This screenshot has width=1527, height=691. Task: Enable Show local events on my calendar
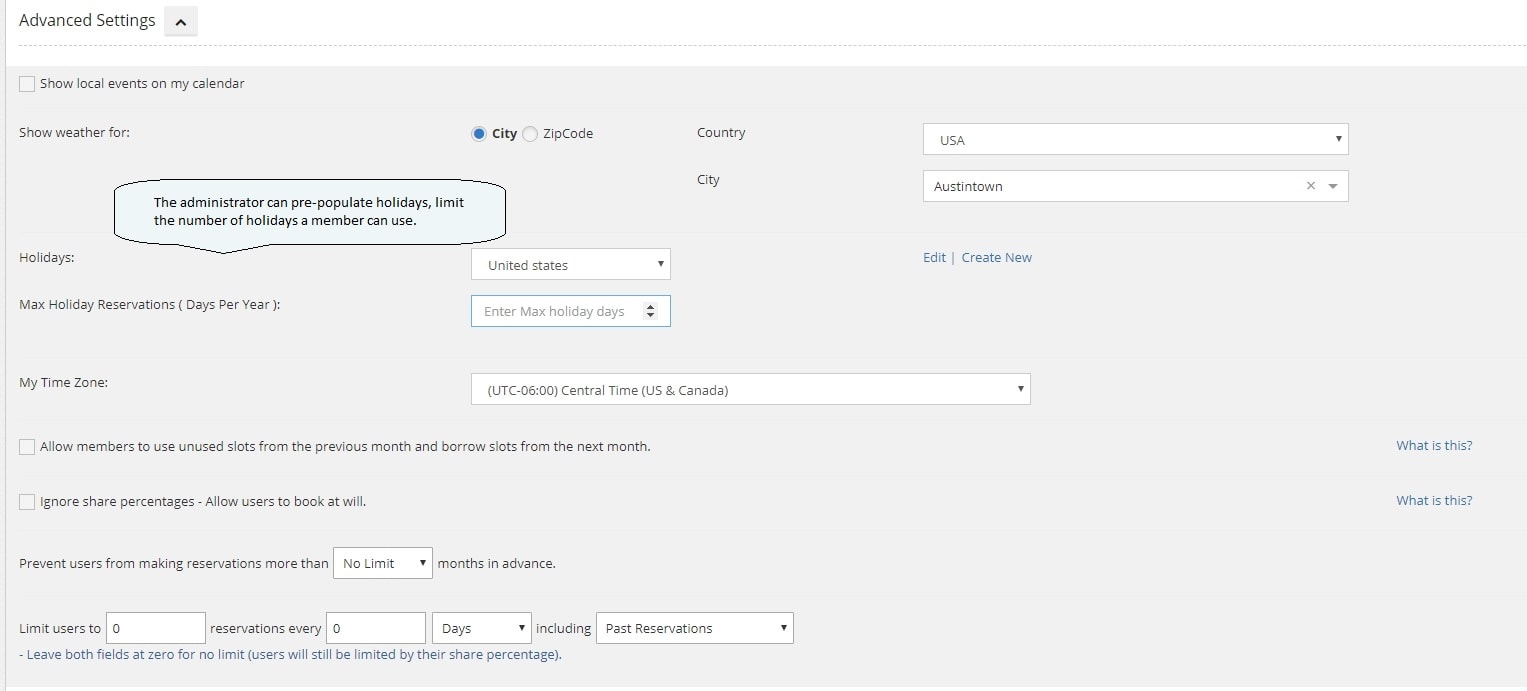coord(27,84)
